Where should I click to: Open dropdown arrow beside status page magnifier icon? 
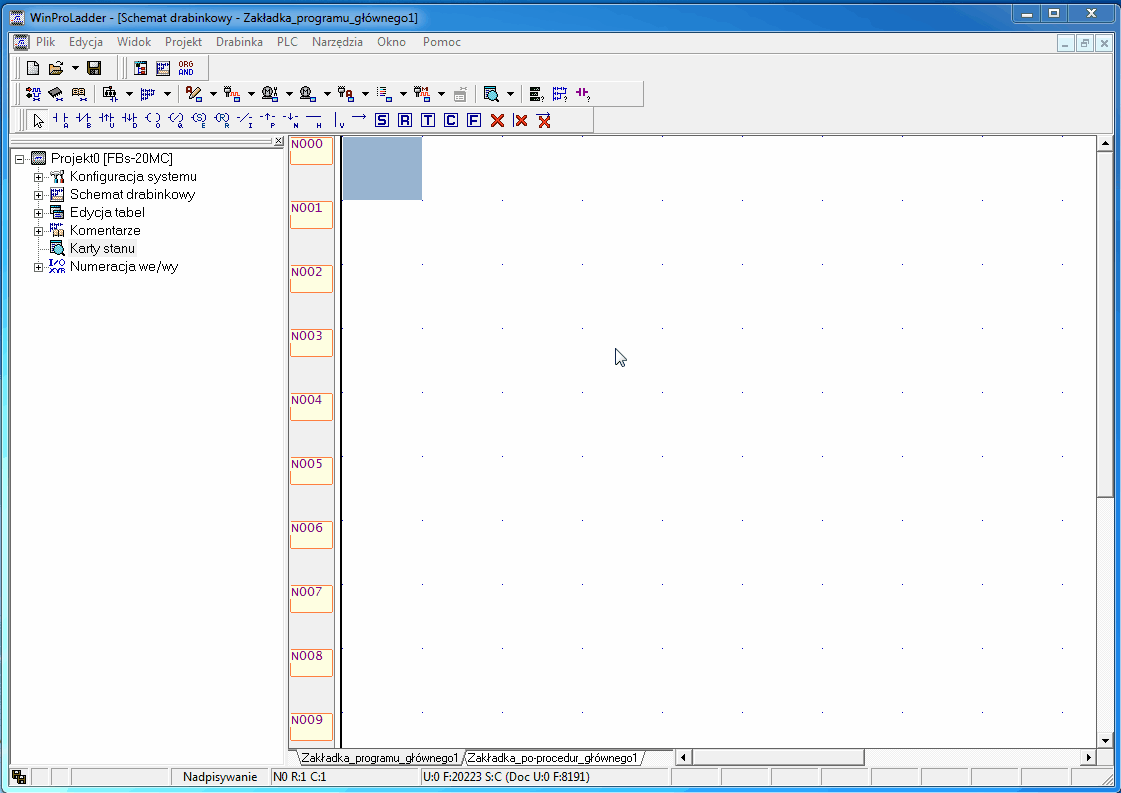point(510,94)
